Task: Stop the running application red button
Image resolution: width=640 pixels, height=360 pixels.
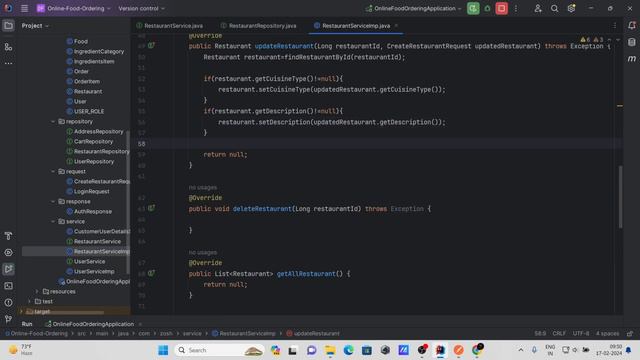Action: [x=502, y=8]
